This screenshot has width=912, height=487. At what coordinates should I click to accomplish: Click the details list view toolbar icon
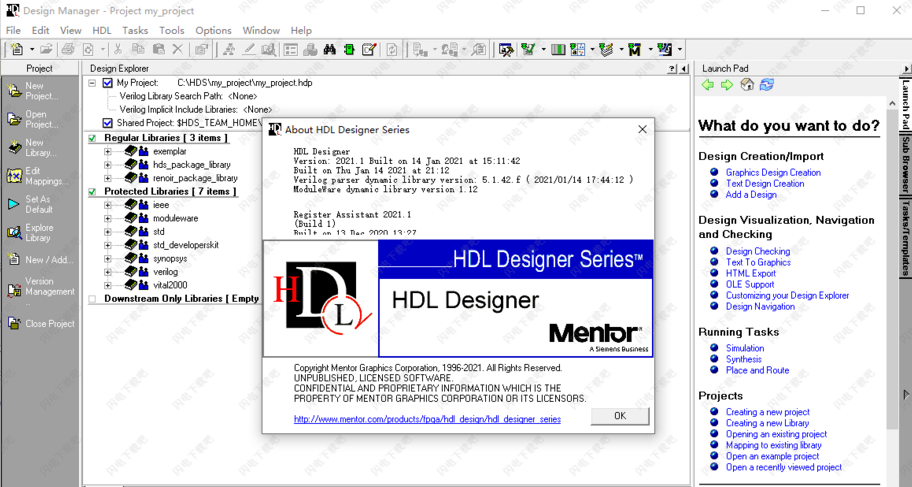tap(291, 49)
